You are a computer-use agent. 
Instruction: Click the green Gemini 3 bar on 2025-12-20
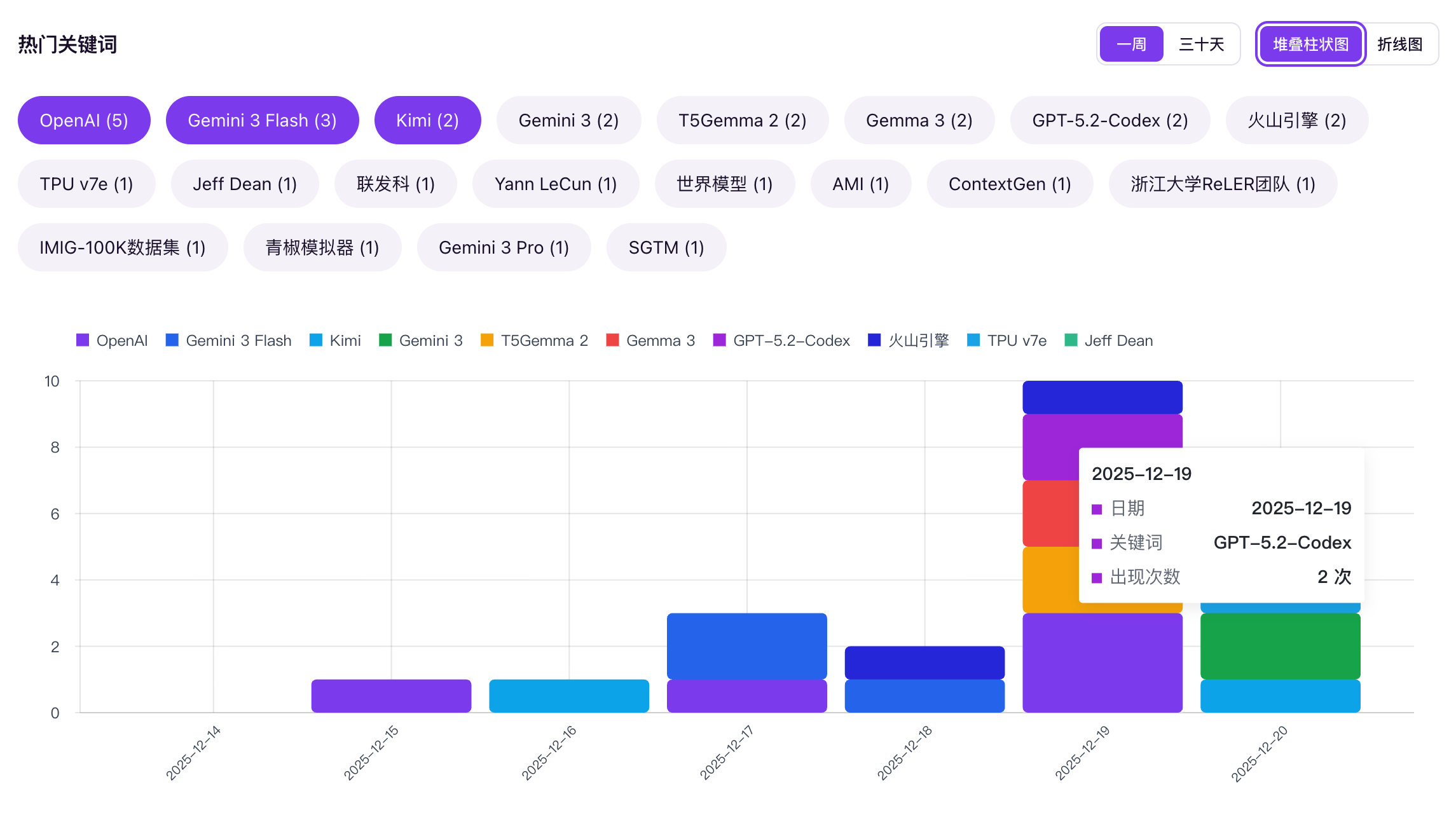click(x=1280, y=646)
